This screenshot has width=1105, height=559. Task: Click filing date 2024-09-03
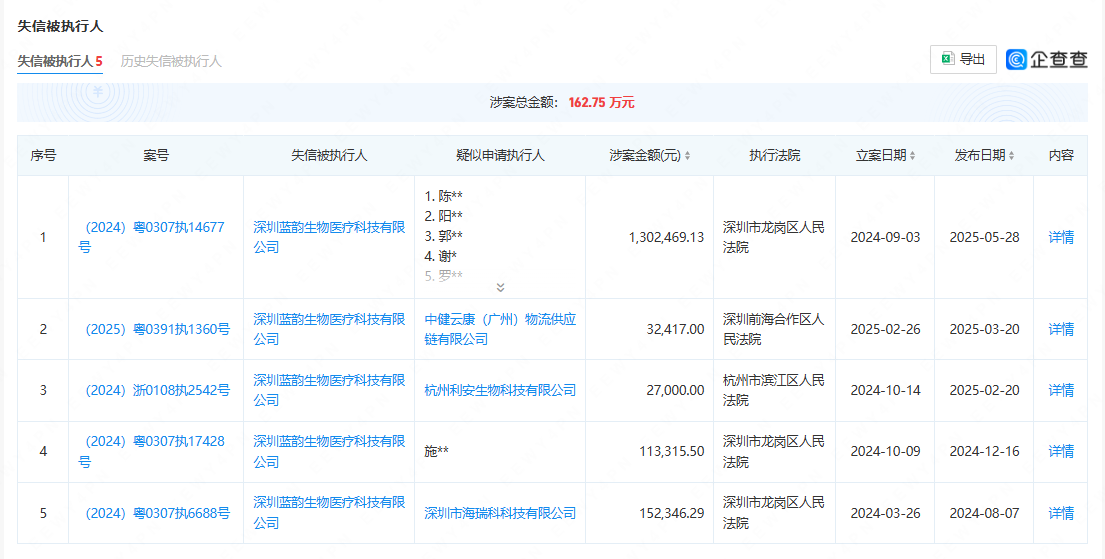pyautogui.click(x=885, y=238)
